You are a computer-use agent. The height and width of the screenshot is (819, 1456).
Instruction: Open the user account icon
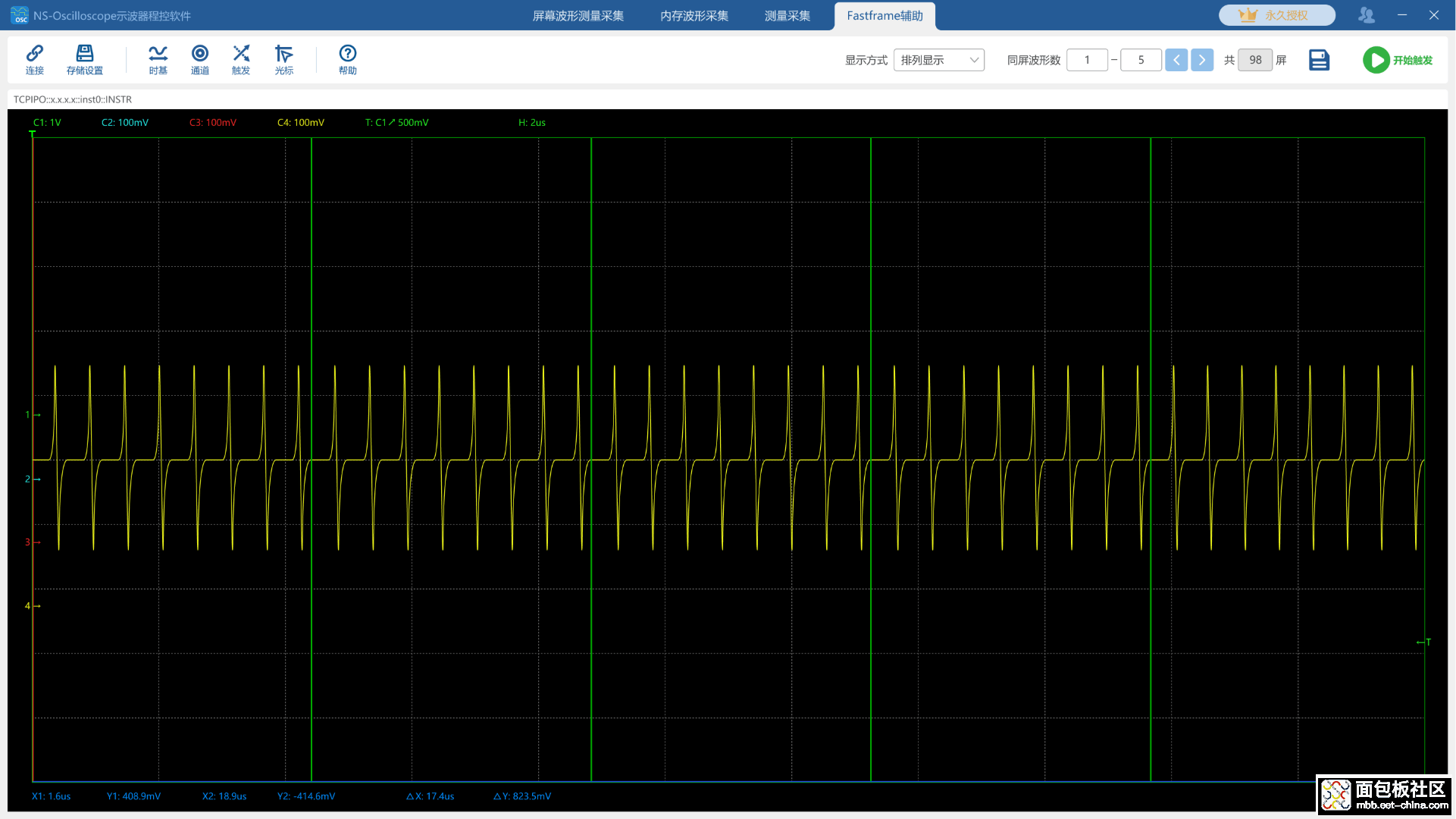[1367, 15]
